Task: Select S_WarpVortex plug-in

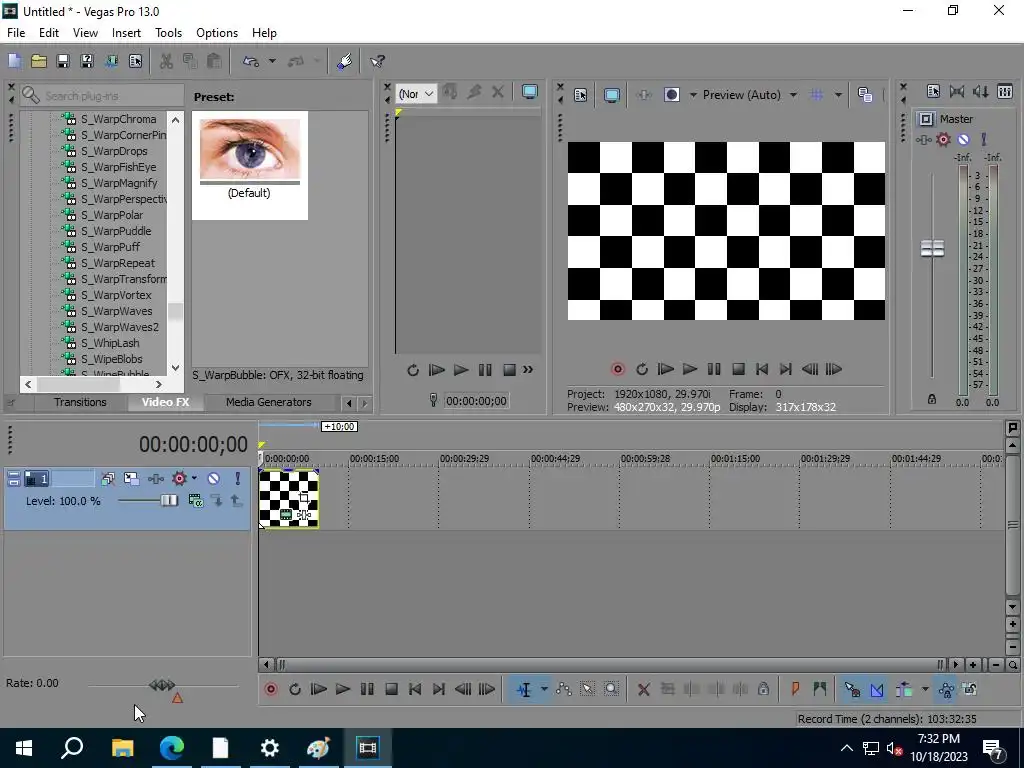Action: click(116, 295)
